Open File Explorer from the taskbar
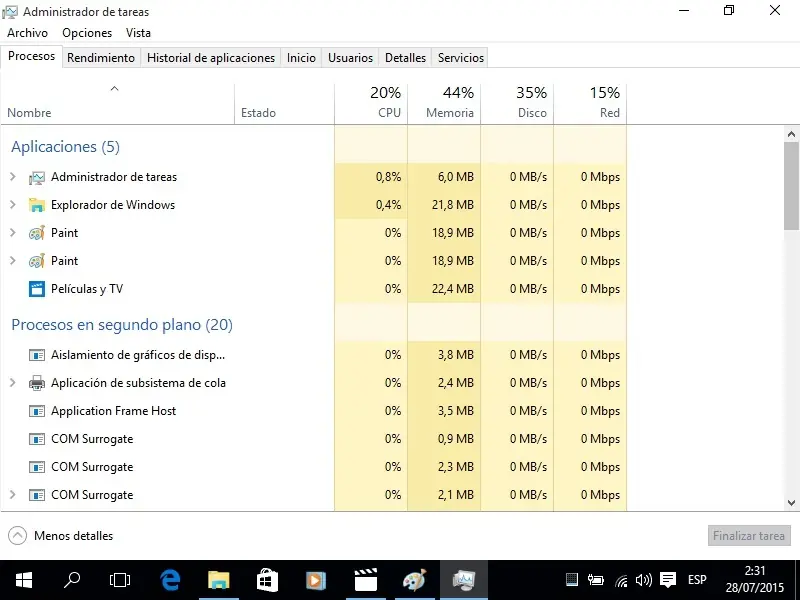800x600 pixels. click(x=219, y=580)
